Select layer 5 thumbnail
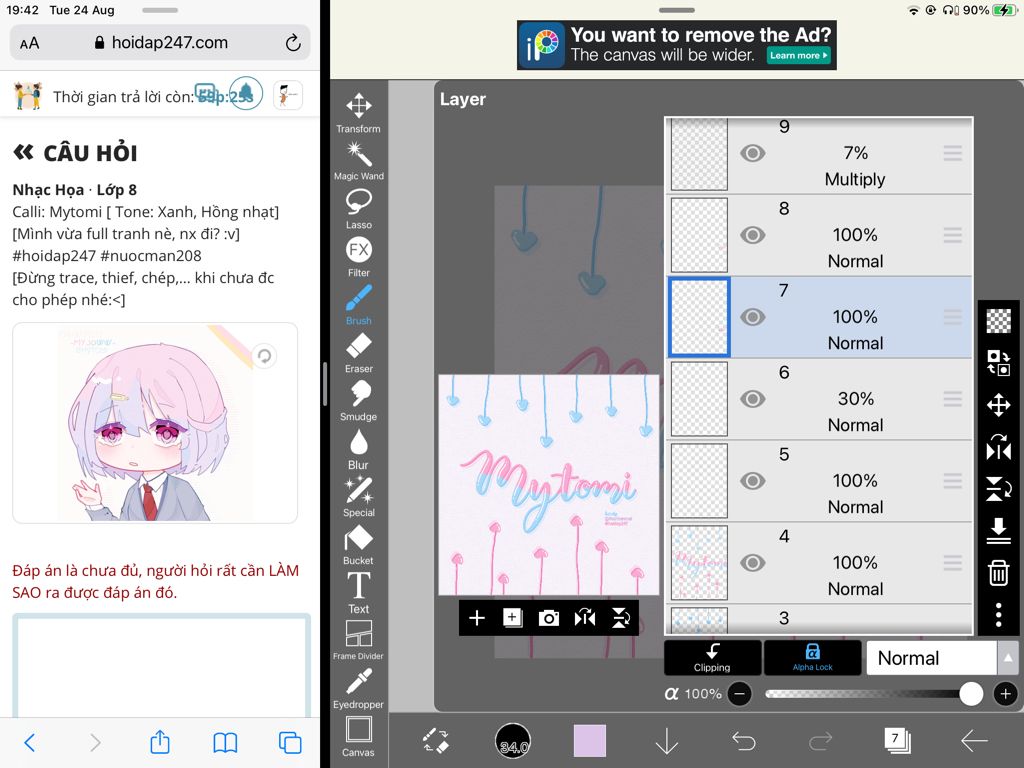This screenshot has height=768, width=1024. pos(699,481)
